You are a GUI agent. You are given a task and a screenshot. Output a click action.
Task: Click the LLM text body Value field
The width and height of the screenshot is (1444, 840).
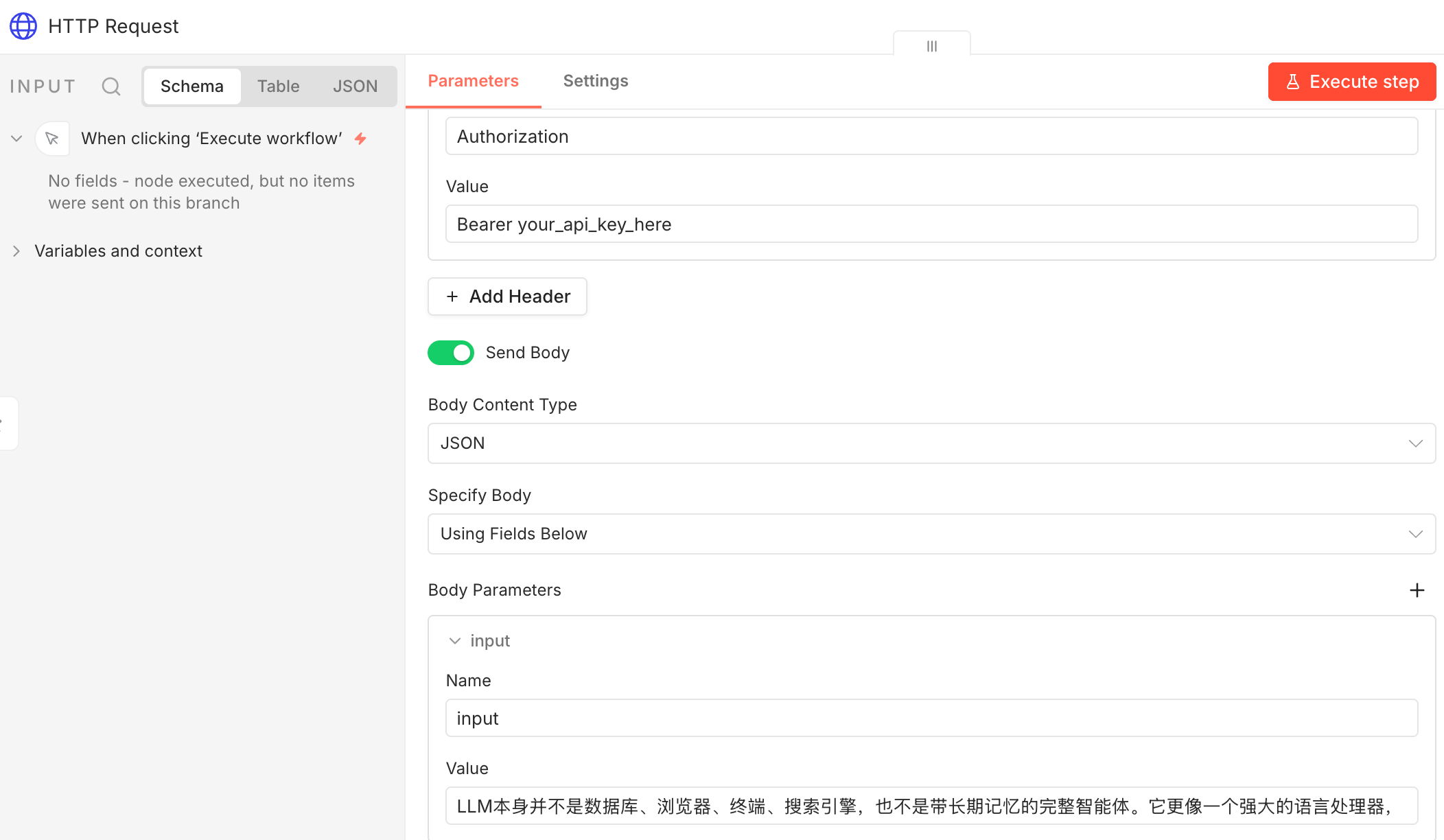coord(931,806)
